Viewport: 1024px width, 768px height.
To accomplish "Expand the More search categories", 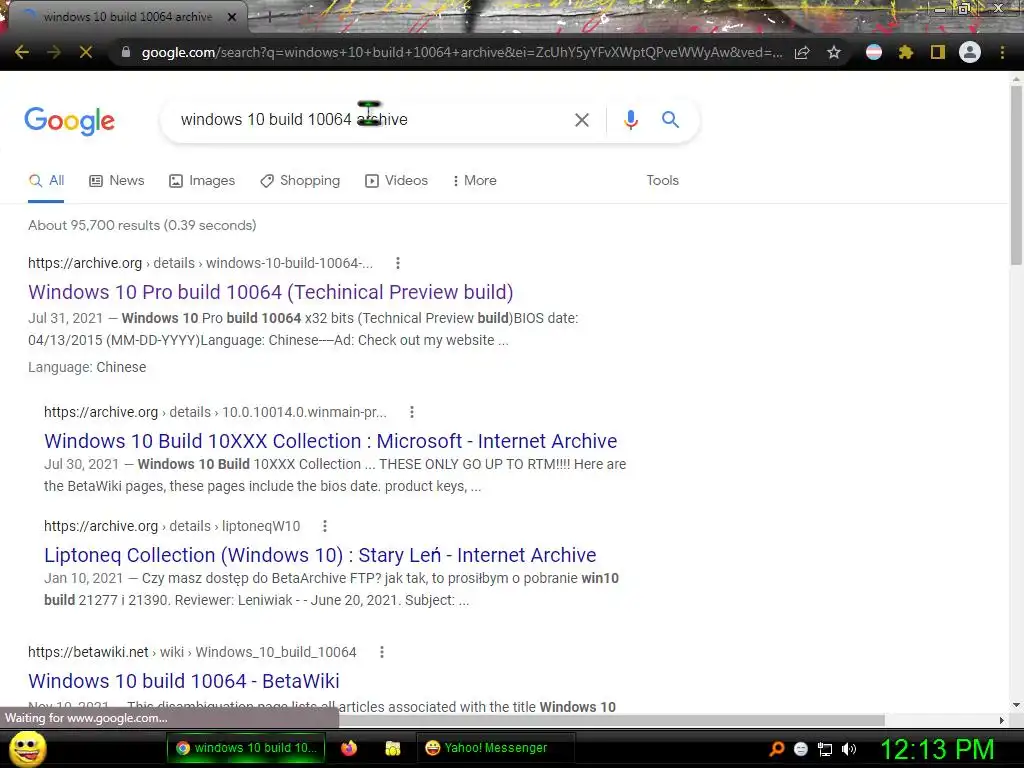I will pos(475,181).
